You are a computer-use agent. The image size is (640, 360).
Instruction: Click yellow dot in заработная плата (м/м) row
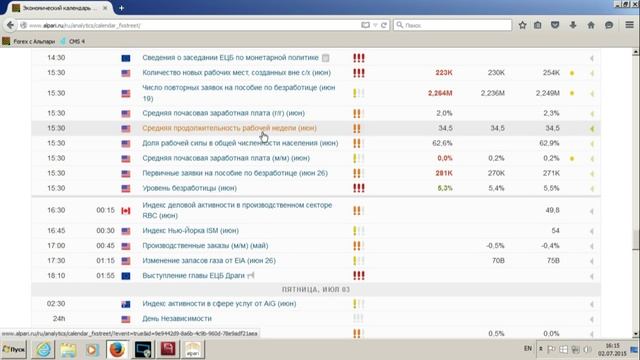pos(572,158)
